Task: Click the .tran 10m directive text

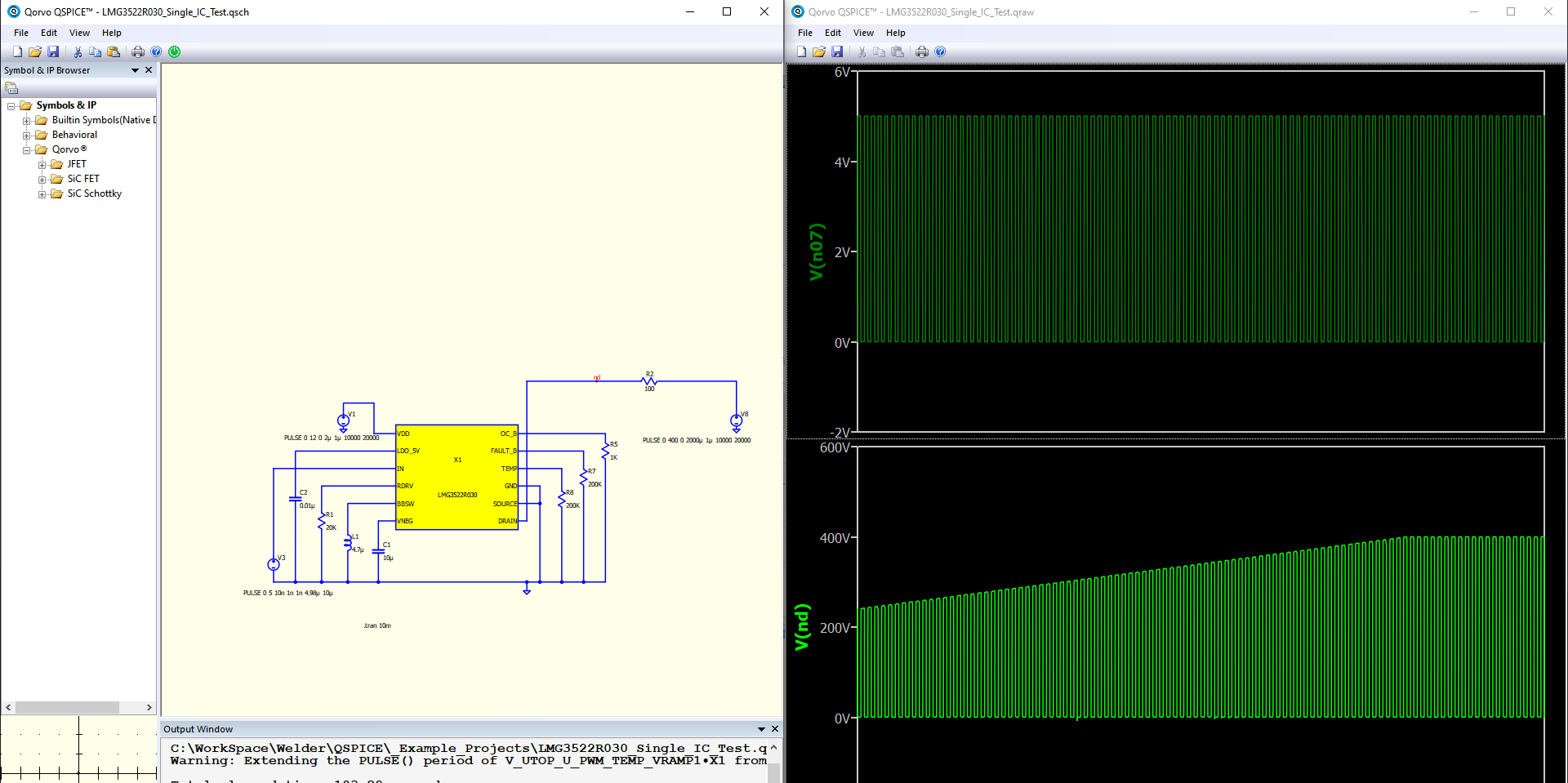Action: point(377,625)
